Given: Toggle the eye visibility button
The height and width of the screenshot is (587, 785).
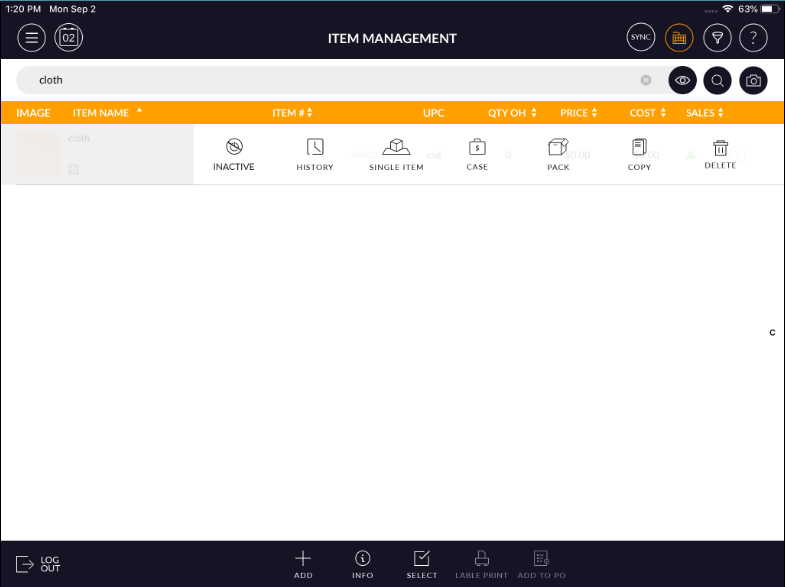Looking at the screenshot, I should [x=682, y=80].
